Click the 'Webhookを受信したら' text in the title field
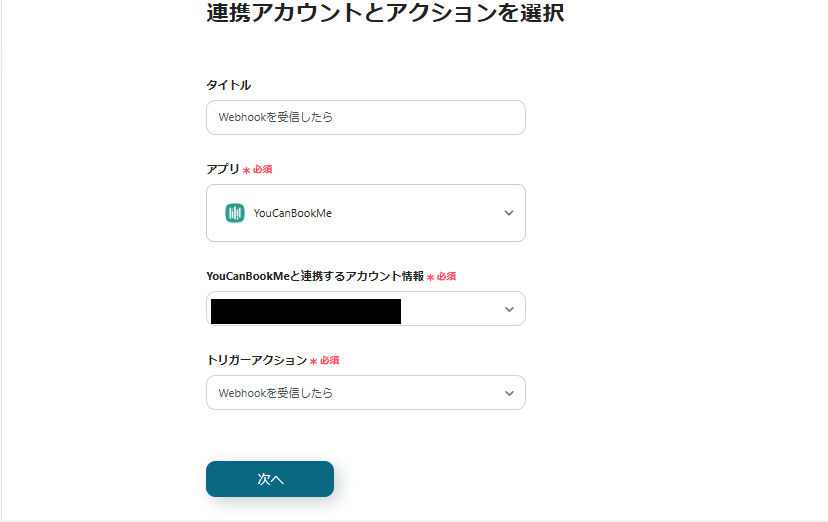 (x=276, y=117)
